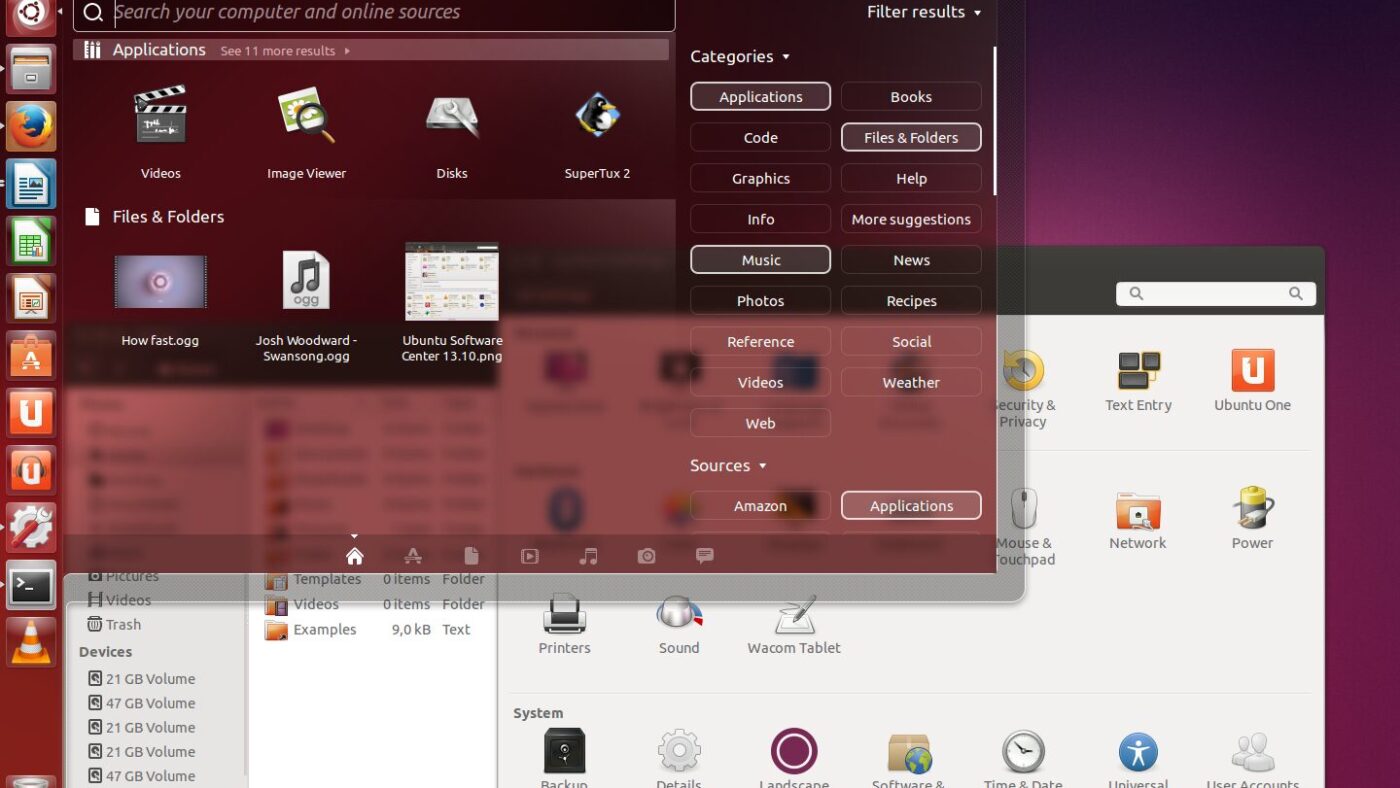Viewport: 1400px width, 788px height.
Task: Click the Dash search field
Action: click(x=374, y=13)
